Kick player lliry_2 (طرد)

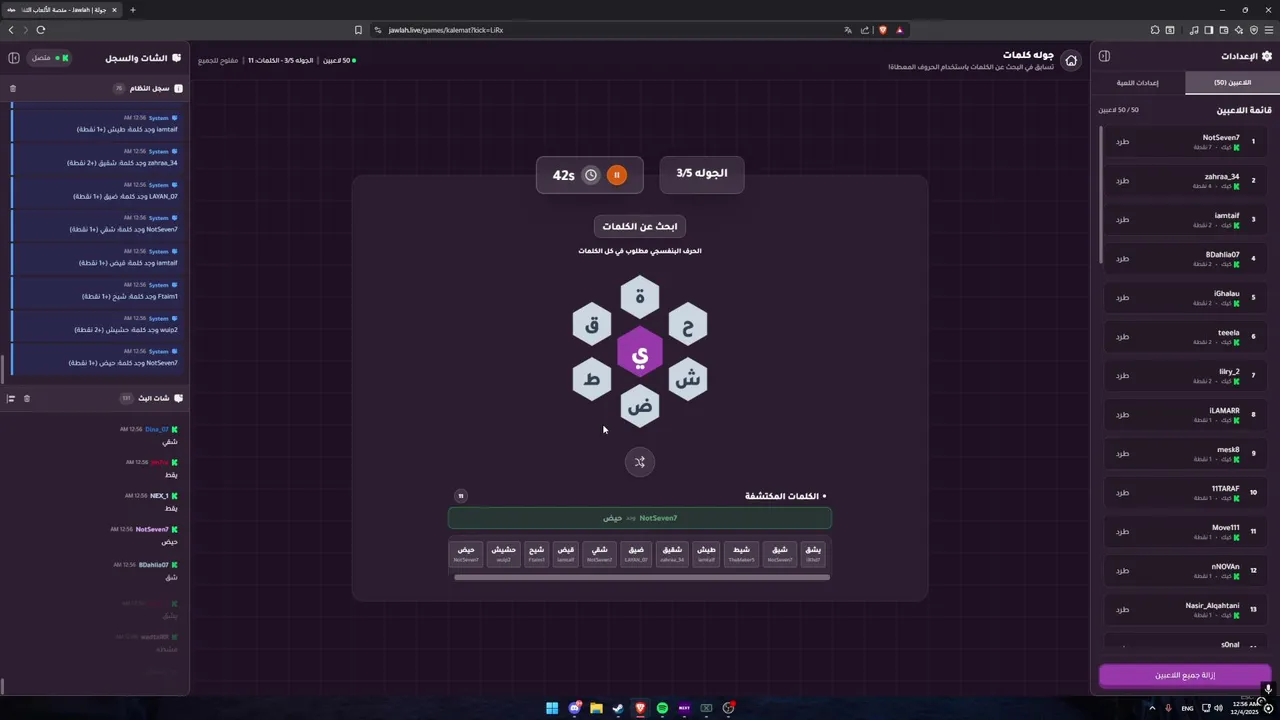(x=1122, y=376)
